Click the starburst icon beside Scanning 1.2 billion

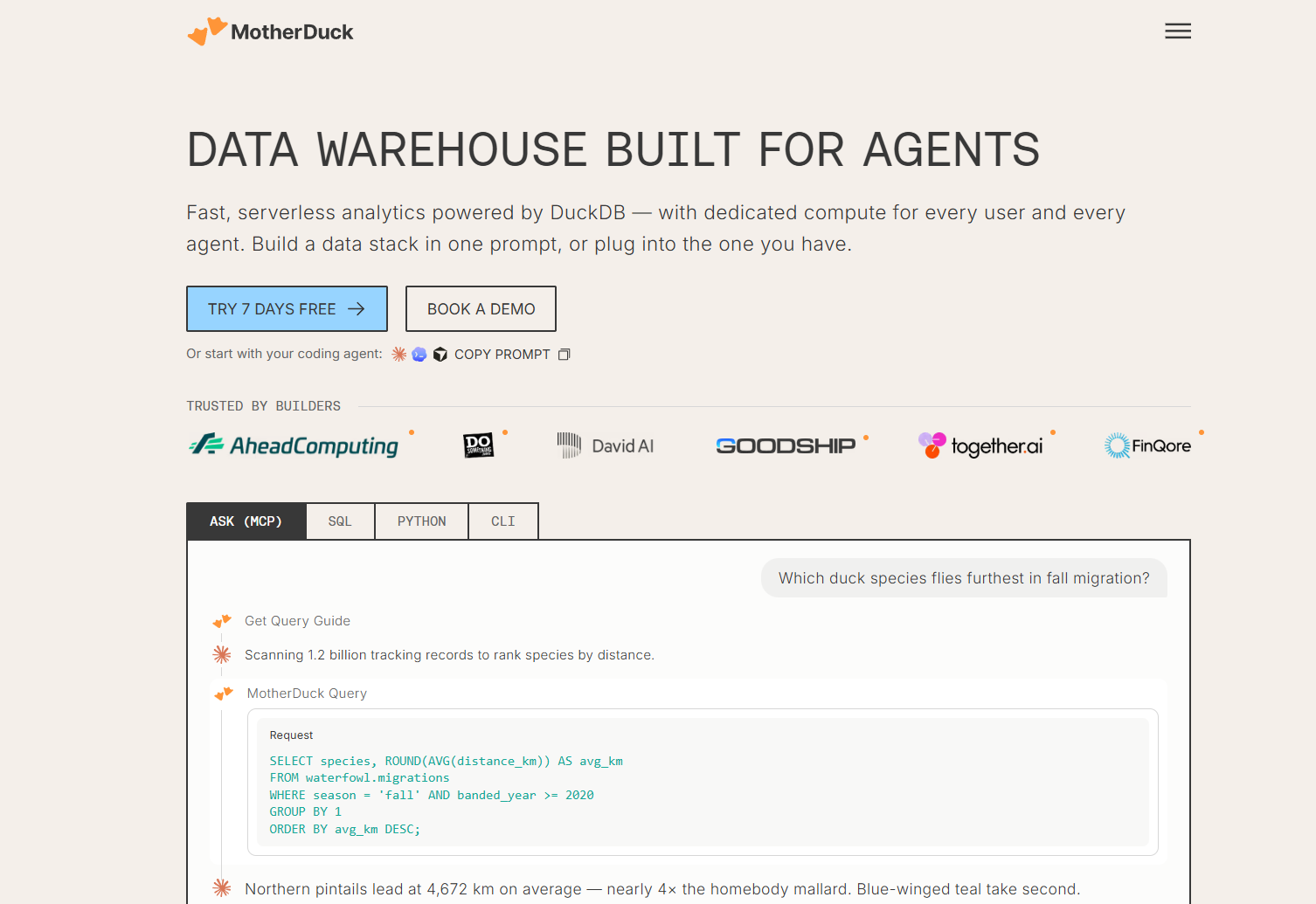point(222,654)
